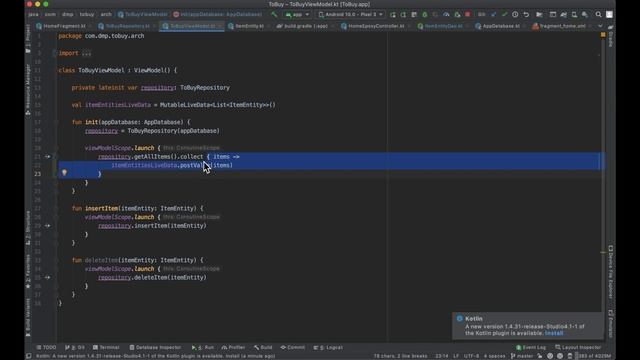Click the Profile app toolbar icon
Image resolution: width=640 pixels, height=360 pixels.
pyautogui.click(x=446, y=14)
